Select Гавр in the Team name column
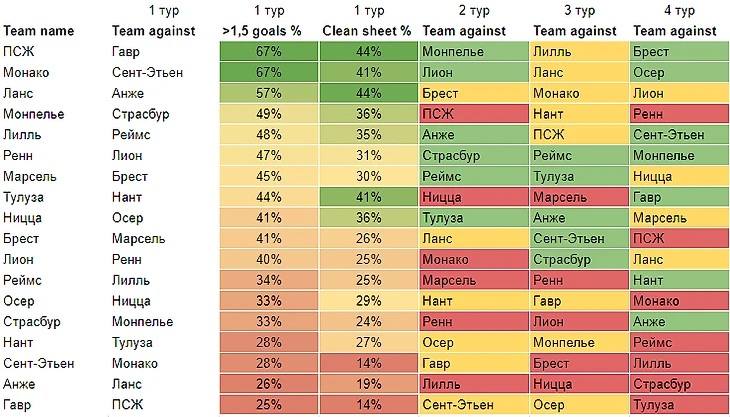The image size is (730, 417). pos(19,405)
